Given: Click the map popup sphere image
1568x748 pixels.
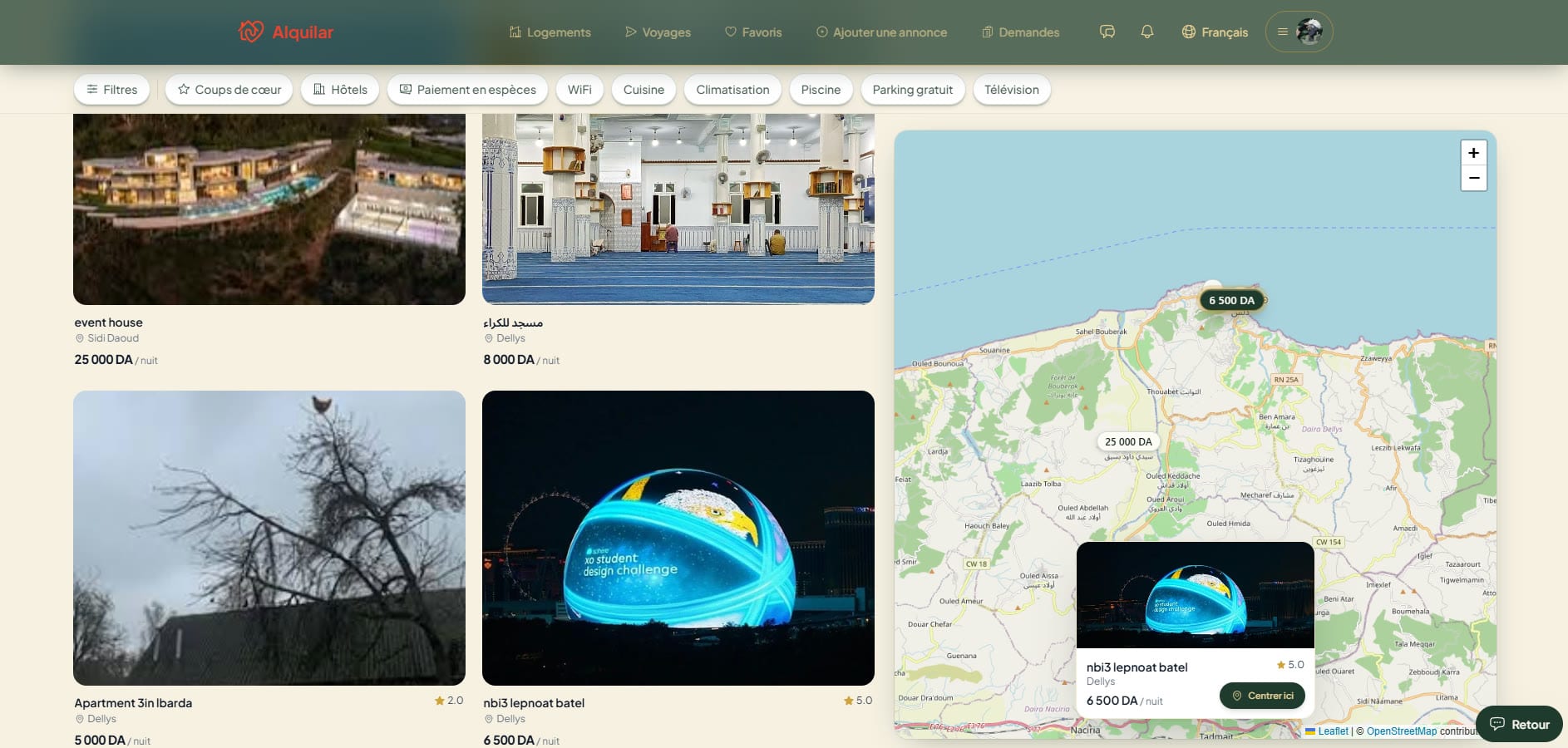Looking at the screenshot, I should [x=1196, y=595].
